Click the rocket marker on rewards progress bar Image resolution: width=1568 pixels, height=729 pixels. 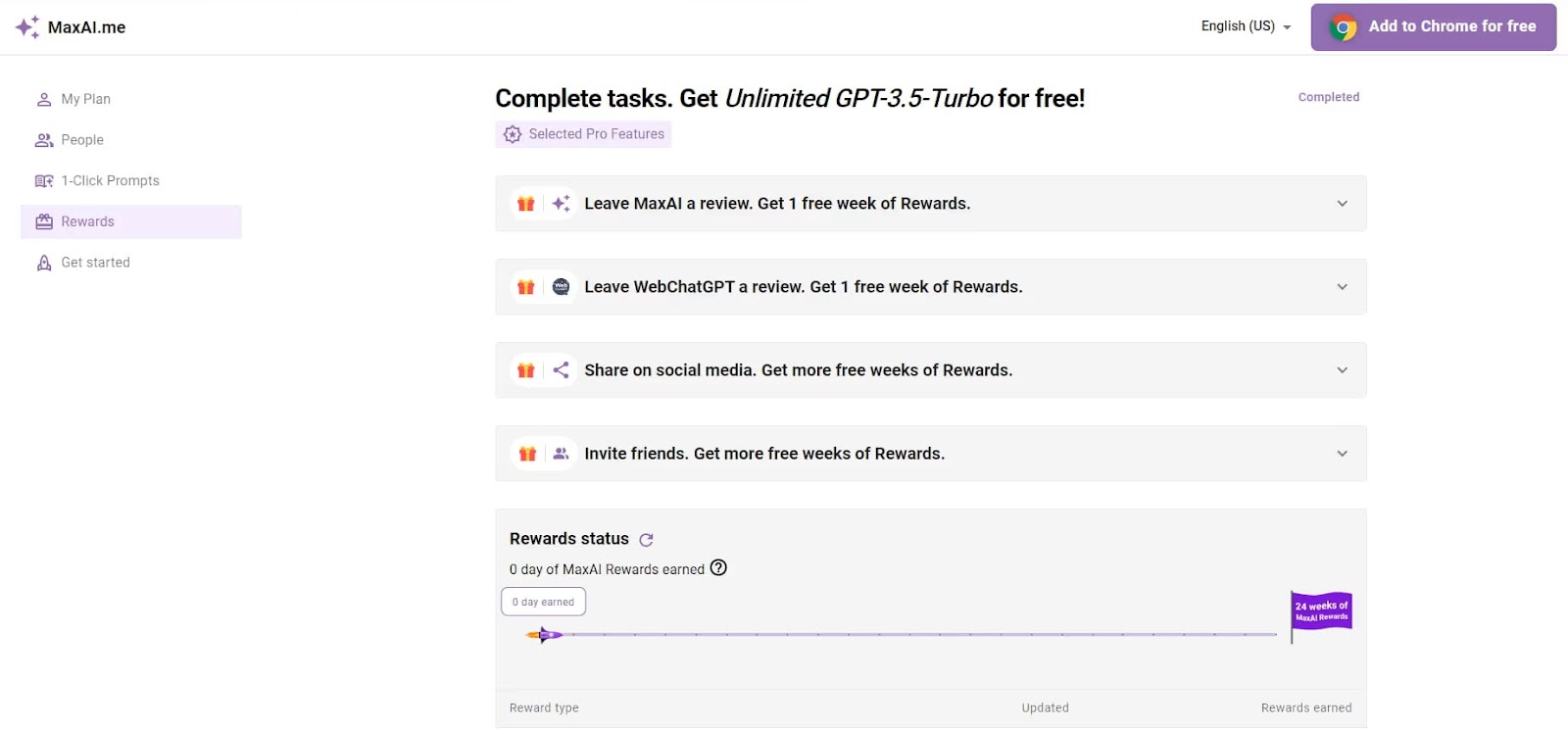(x=545, y=635)
